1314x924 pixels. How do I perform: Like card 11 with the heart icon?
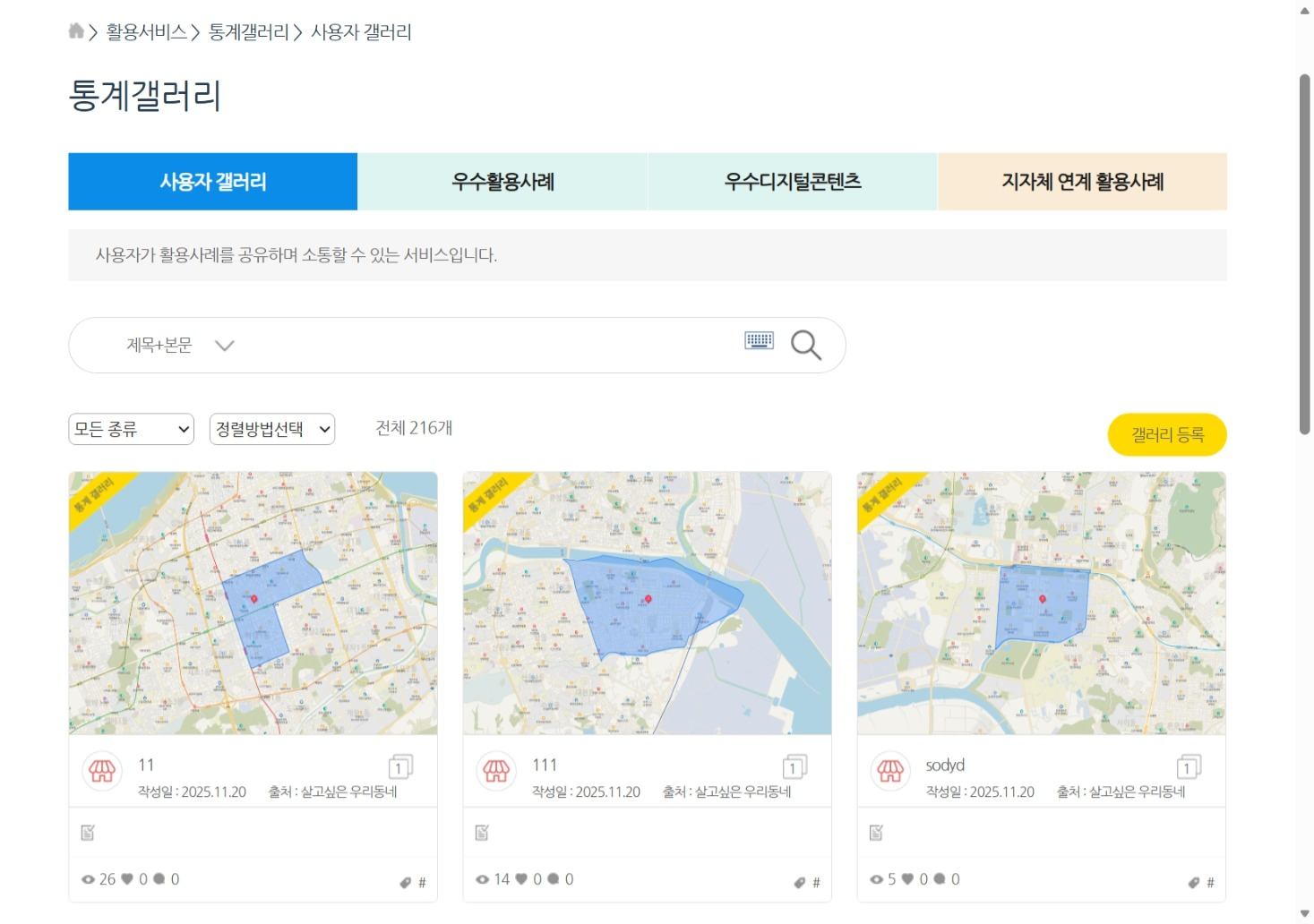(127, 879)
